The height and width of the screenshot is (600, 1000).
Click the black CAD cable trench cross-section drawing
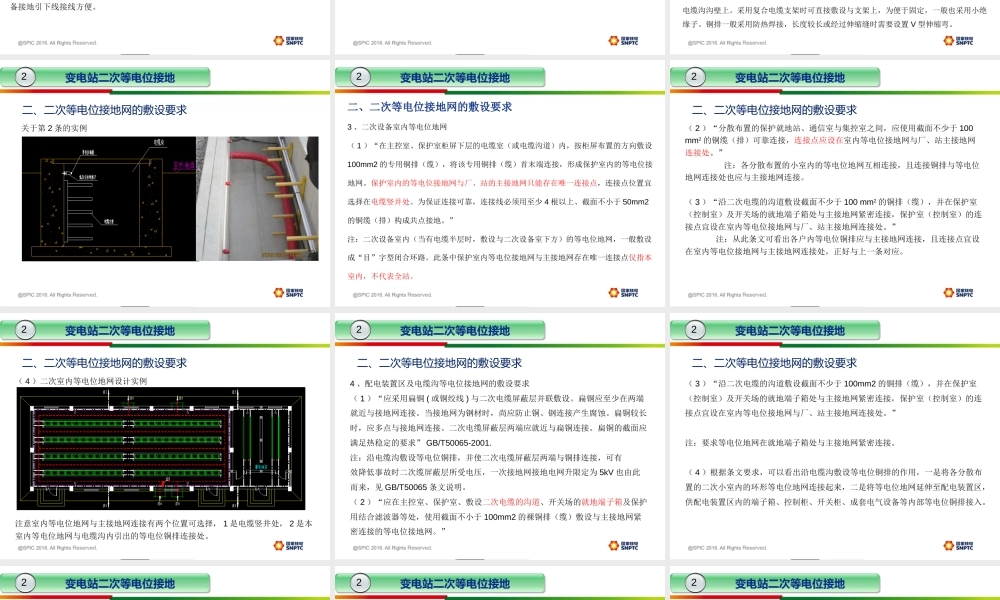pos(109,198)
